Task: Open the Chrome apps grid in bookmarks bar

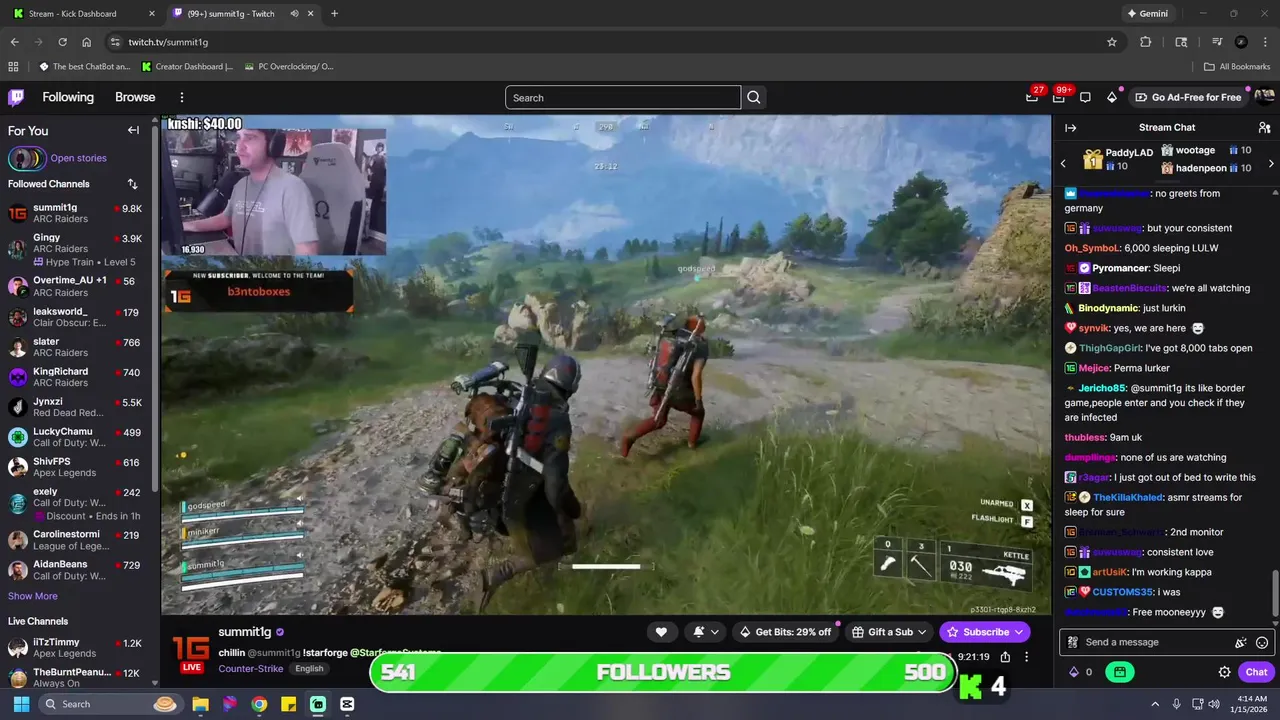Action: pyautogui.click(x=13, y=67)
